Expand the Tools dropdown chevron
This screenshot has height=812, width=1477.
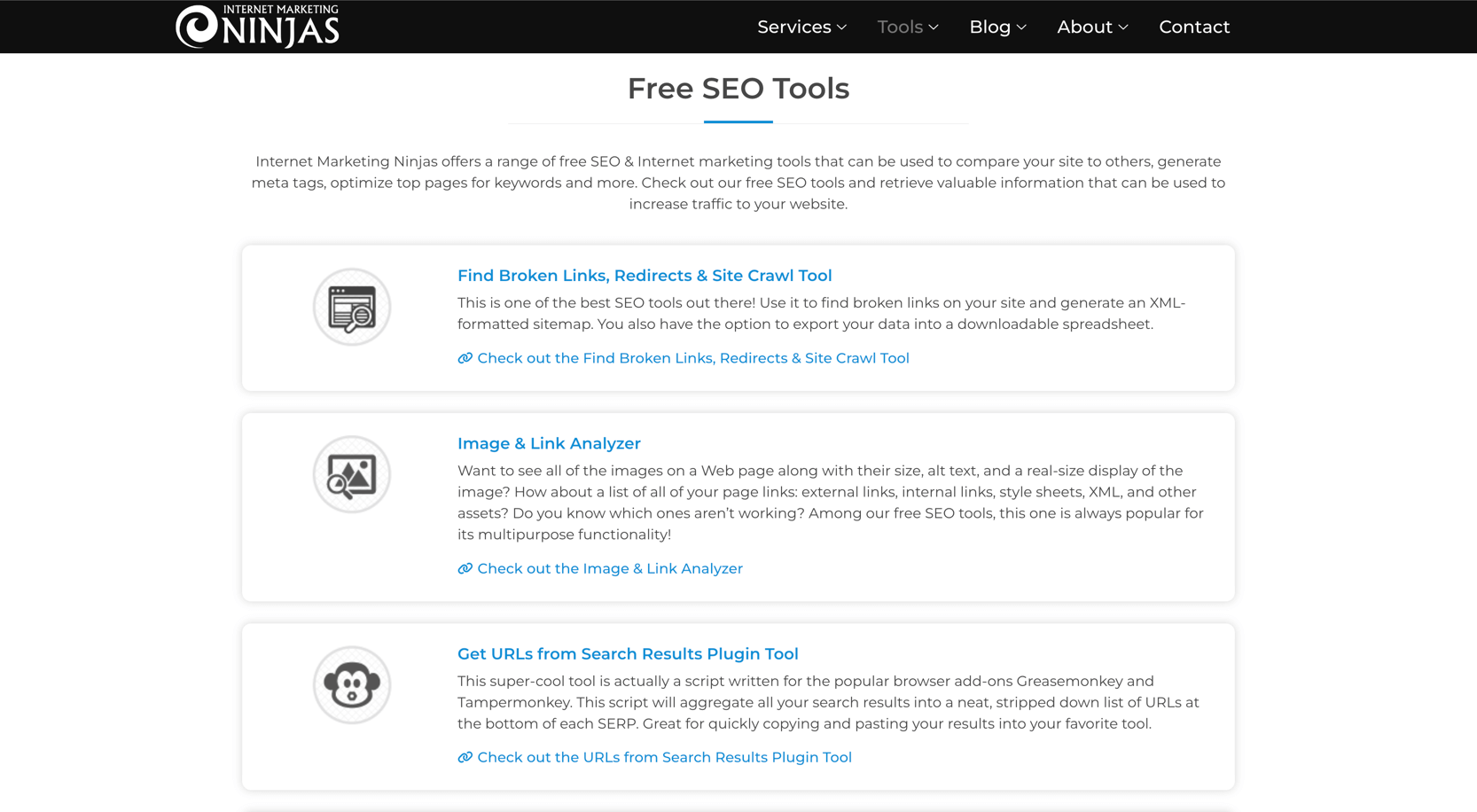pos(934,27)
